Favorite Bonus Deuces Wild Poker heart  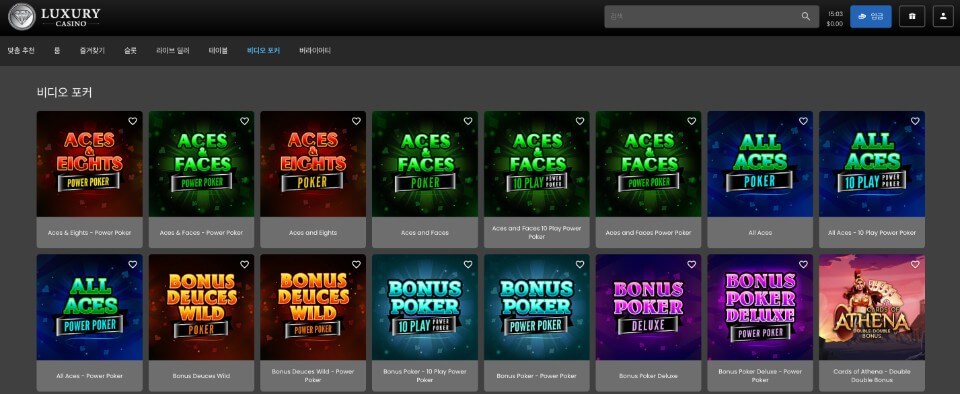click(x=244, y=264)
